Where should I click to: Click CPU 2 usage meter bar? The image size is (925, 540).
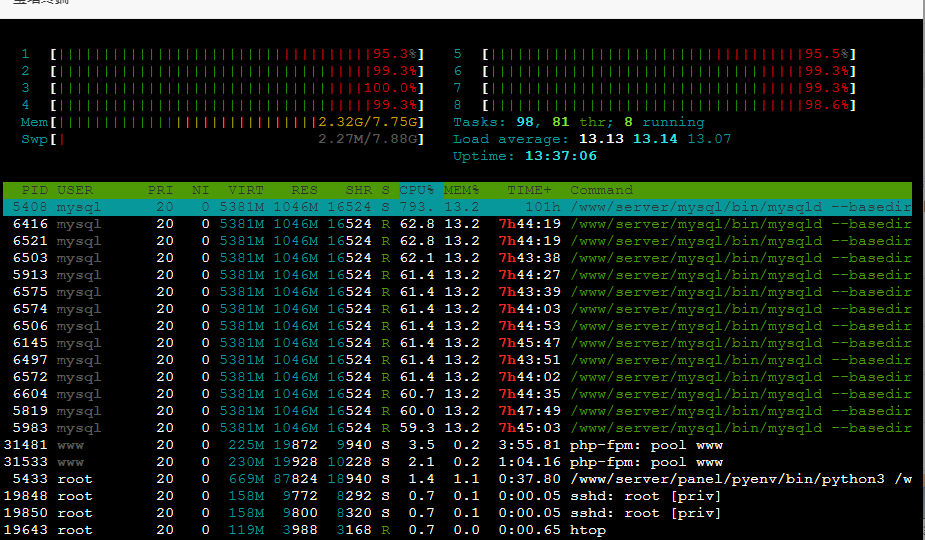click(237, 71)
